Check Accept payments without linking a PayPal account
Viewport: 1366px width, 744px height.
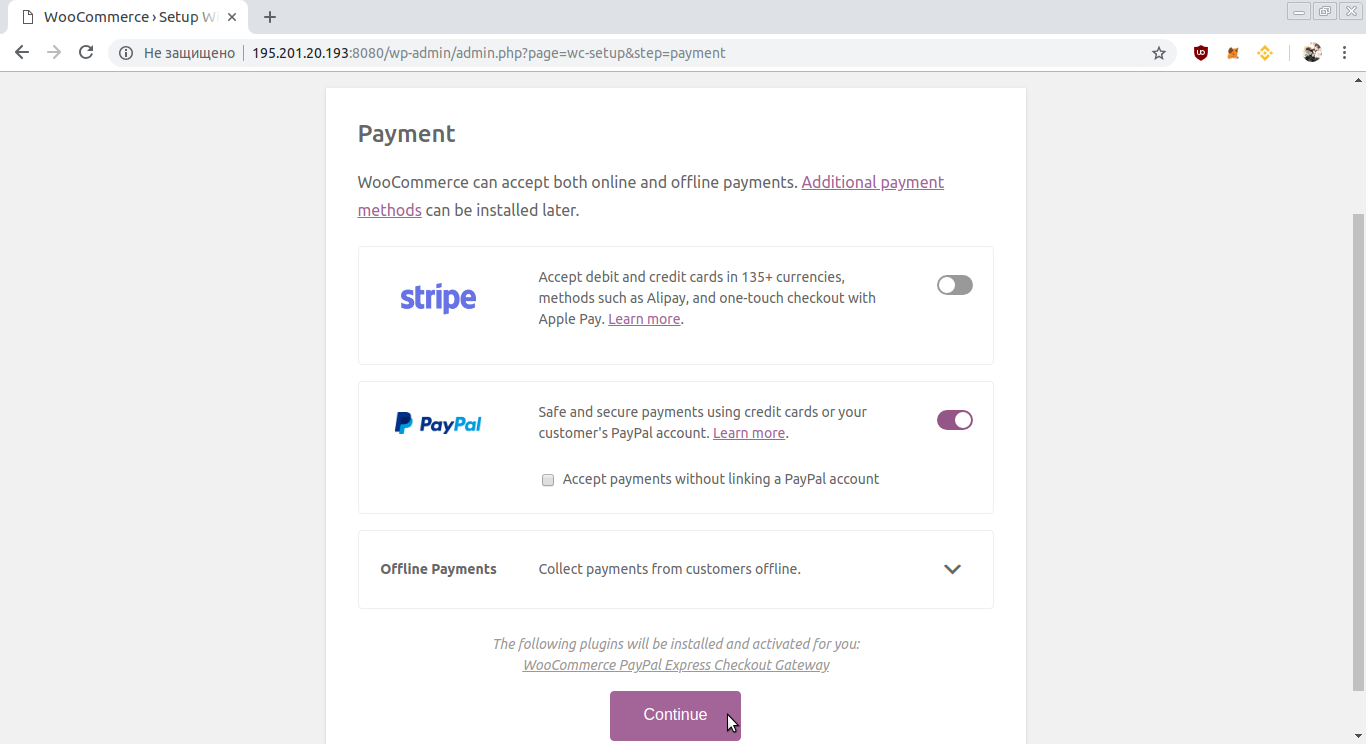point(548,480)
